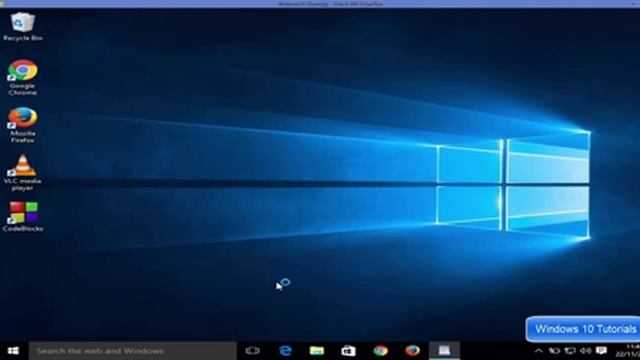Show hidden system tray icons

(x=539, y=351)
